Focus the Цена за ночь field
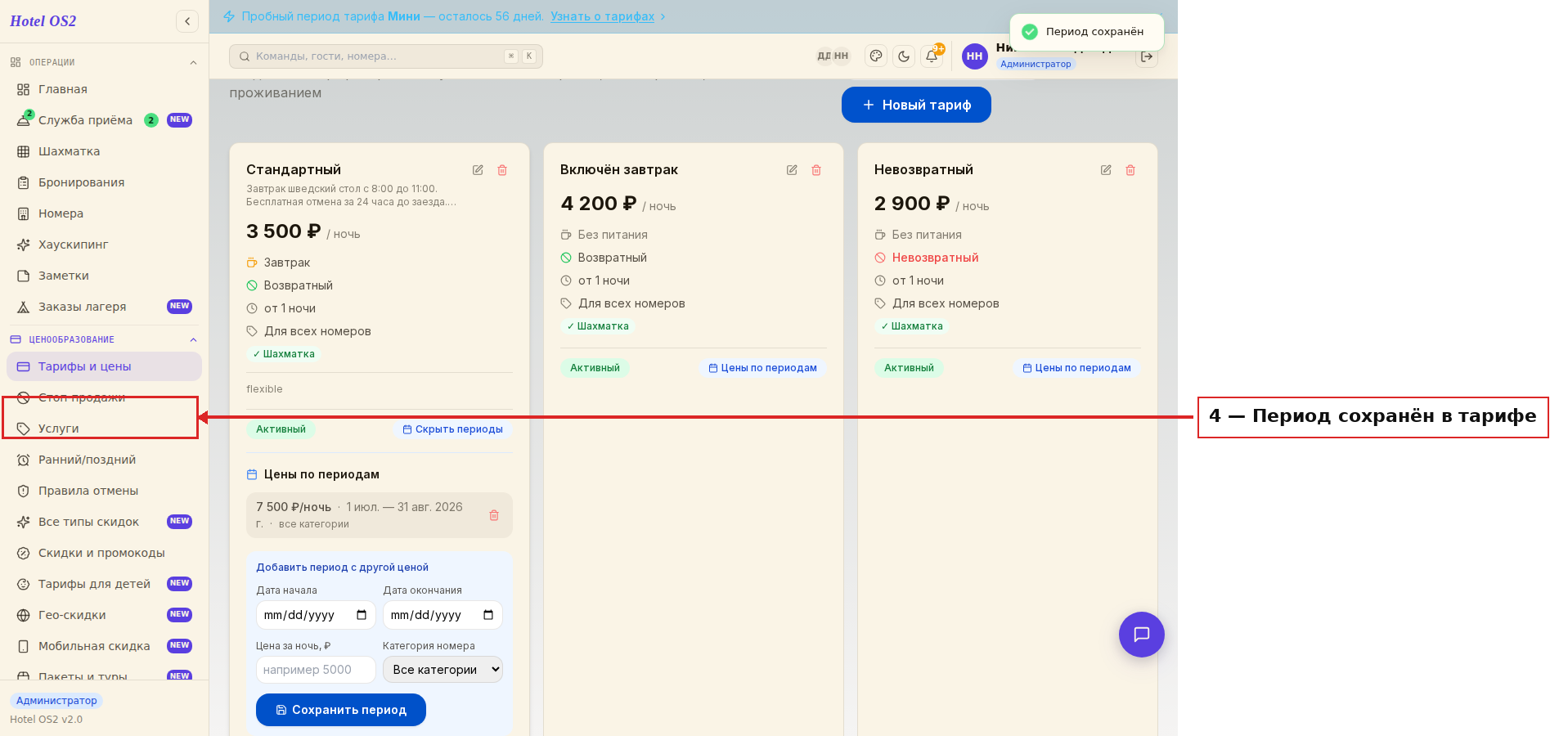The image size is (1568, 736). pos(316,670)
